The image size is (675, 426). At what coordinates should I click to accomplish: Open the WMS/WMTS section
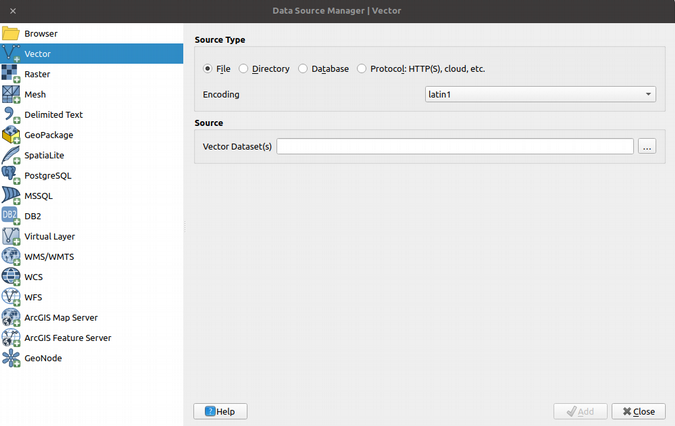pyautogui.click(x=50, y=257)
